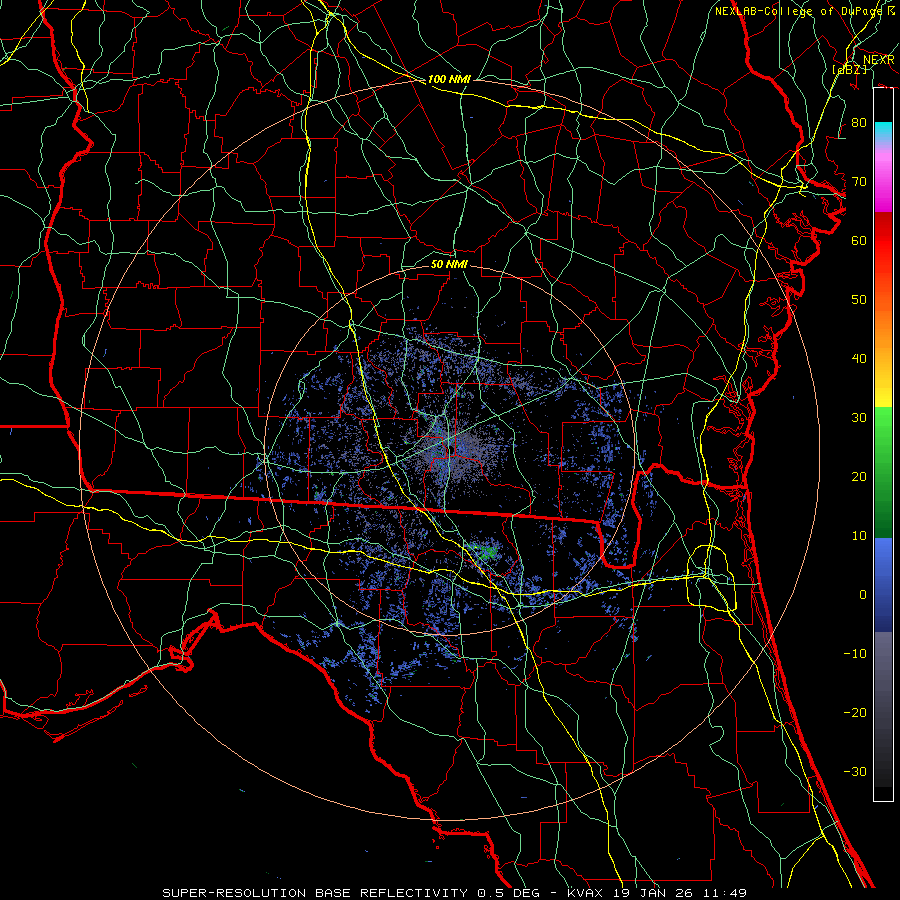Screen dimensions: 900x900
Task: Click the 70 value on the dBZ scale
Action: pyautogui.click(x=859, y=182)
